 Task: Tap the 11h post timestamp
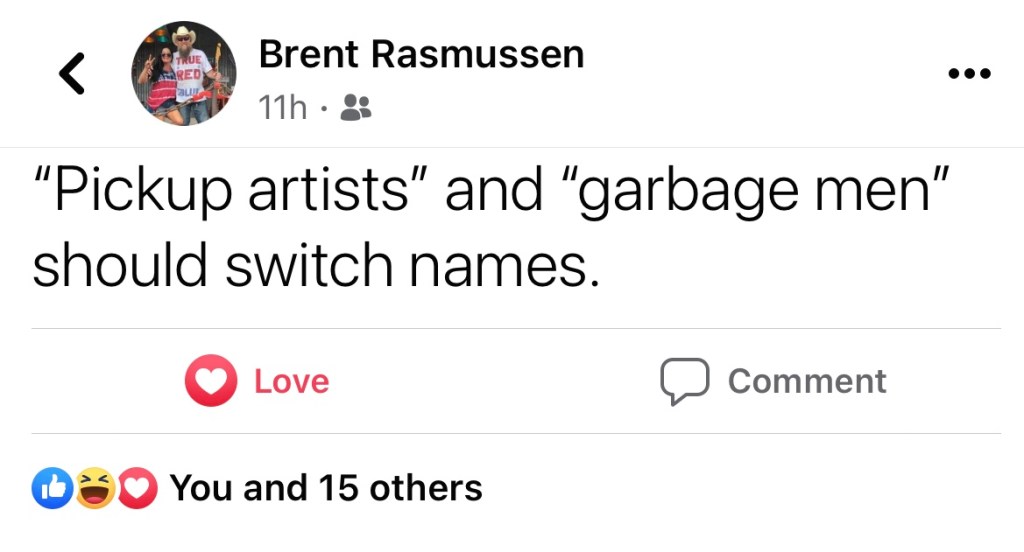(282, 108)
